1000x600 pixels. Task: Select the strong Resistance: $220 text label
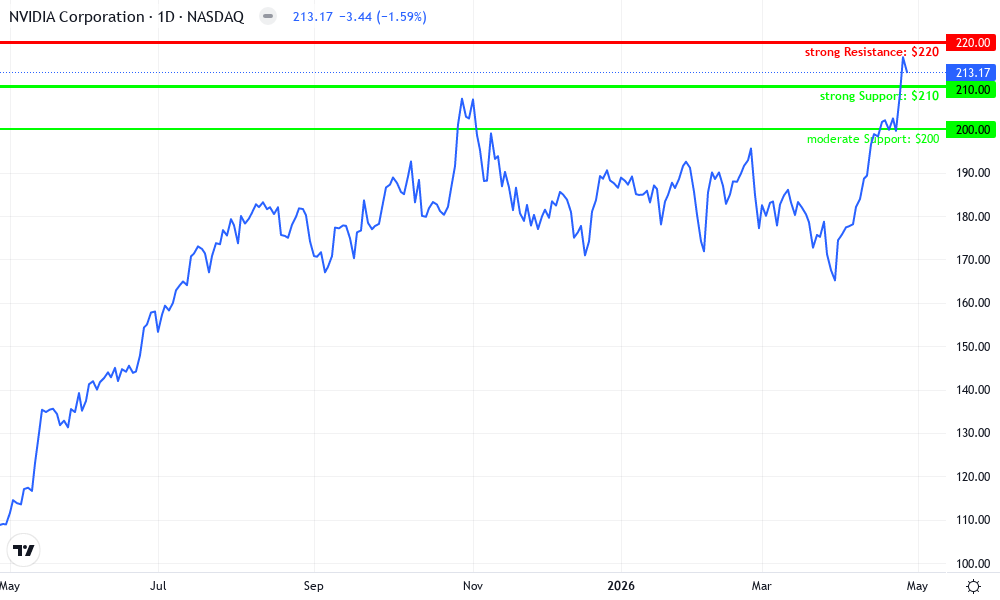pos(872,51)
